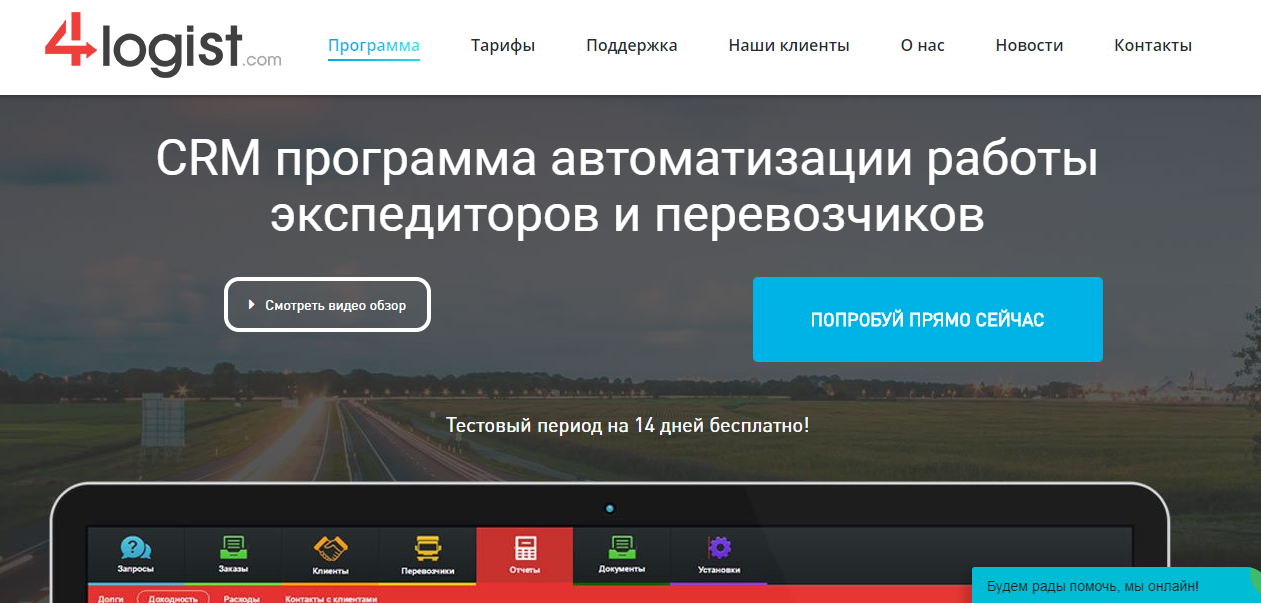Select the Контакты с клиентами sub-tab
The height and width of the screenshot is (603, 1261).
(x=332, y=598)
